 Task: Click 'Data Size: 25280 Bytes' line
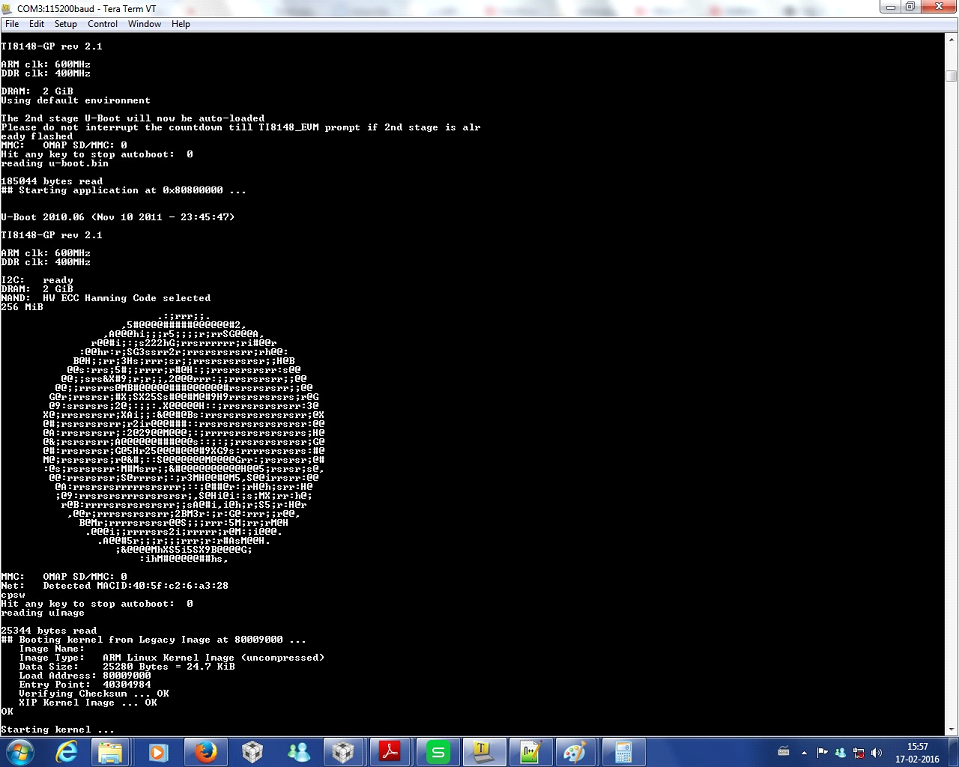click(127, 667)
